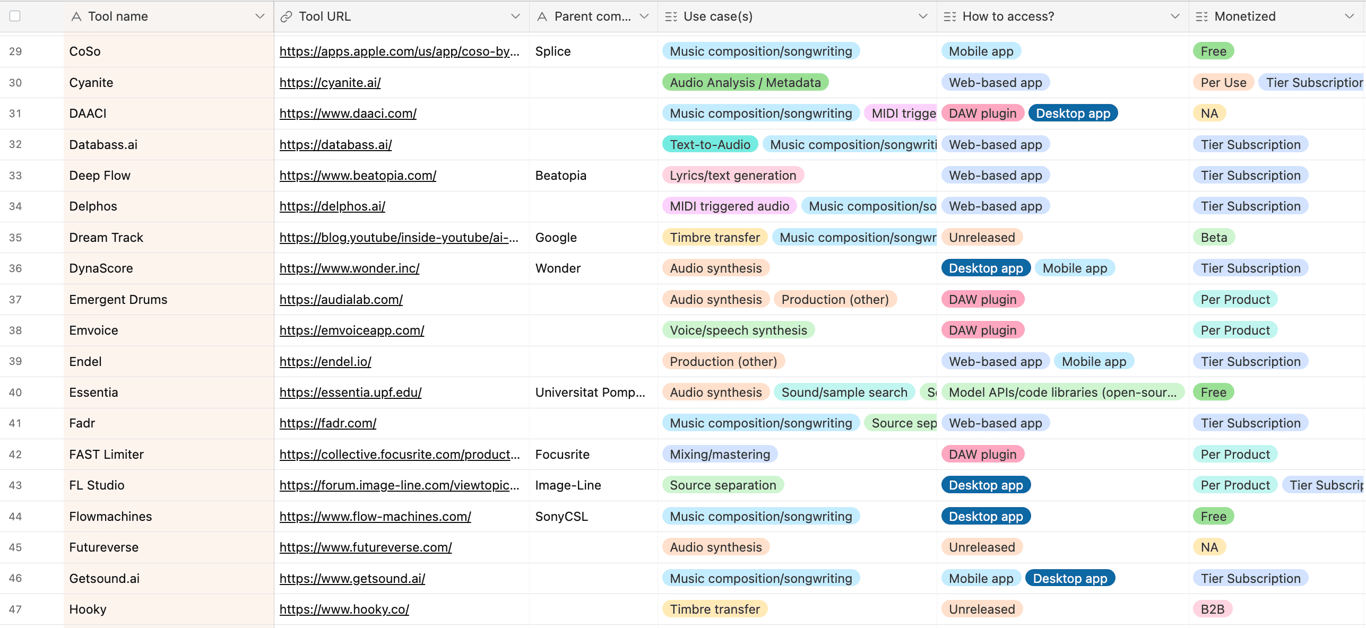Select the SonyCSL parent company cell
Screen dimensions: 1366x628
pos(594,516)
